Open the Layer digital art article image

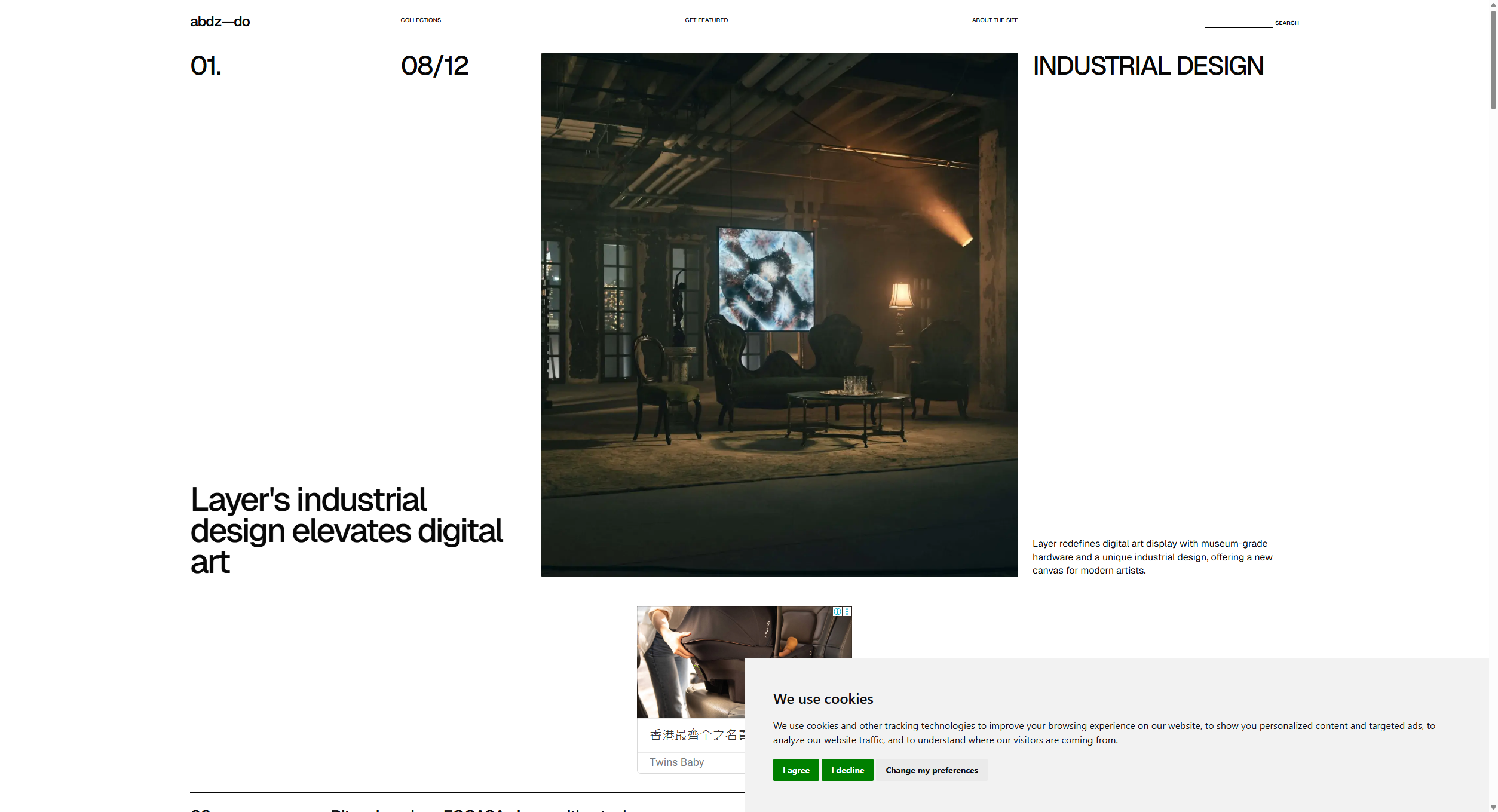[779, 315]
